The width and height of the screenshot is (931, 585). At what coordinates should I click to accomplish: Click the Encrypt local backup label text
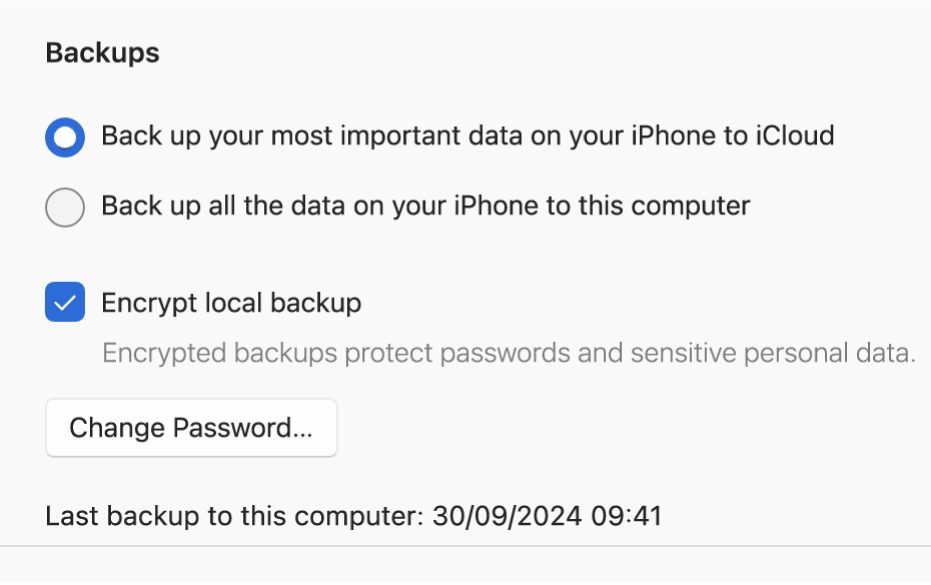tap(230, 302)
